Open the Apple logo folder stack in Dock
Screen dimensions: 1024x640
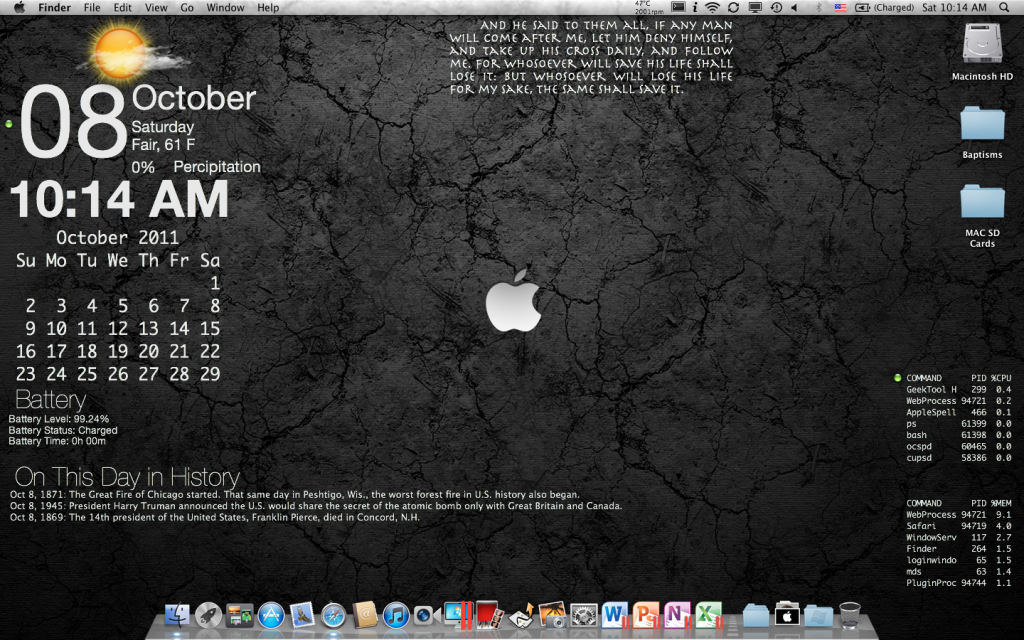tap(787, 616)
